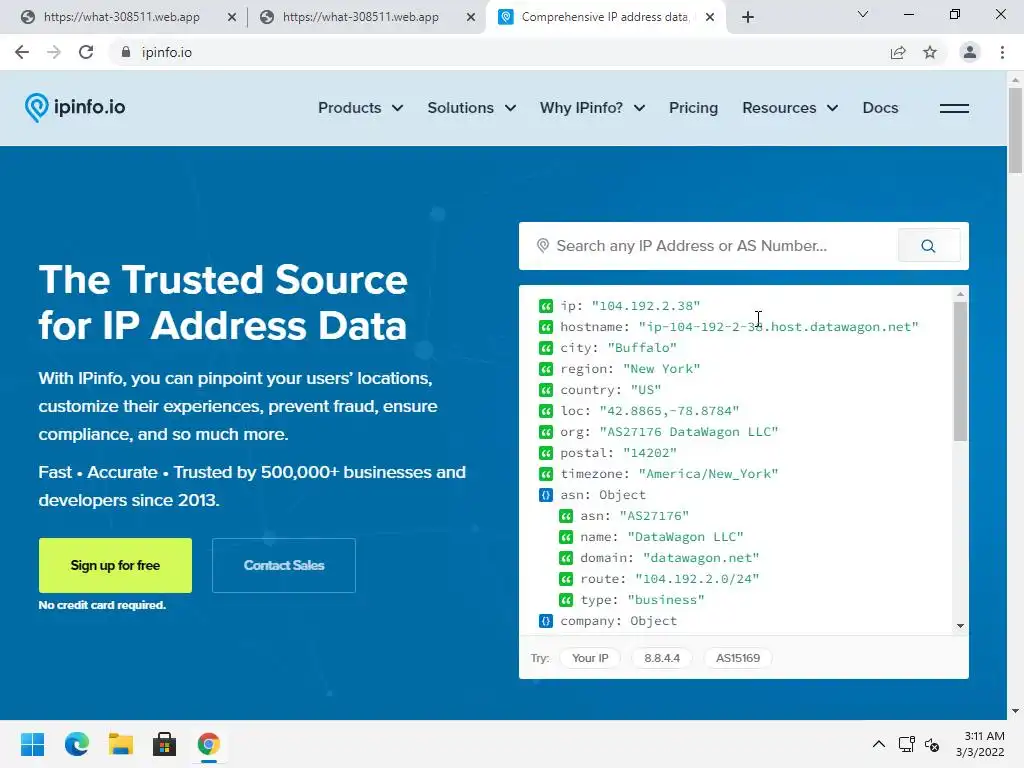1024x768 pixels.
Task: Click JSON panel scroll down arrow
Action: pyautogui.click(x=960, y=626)
